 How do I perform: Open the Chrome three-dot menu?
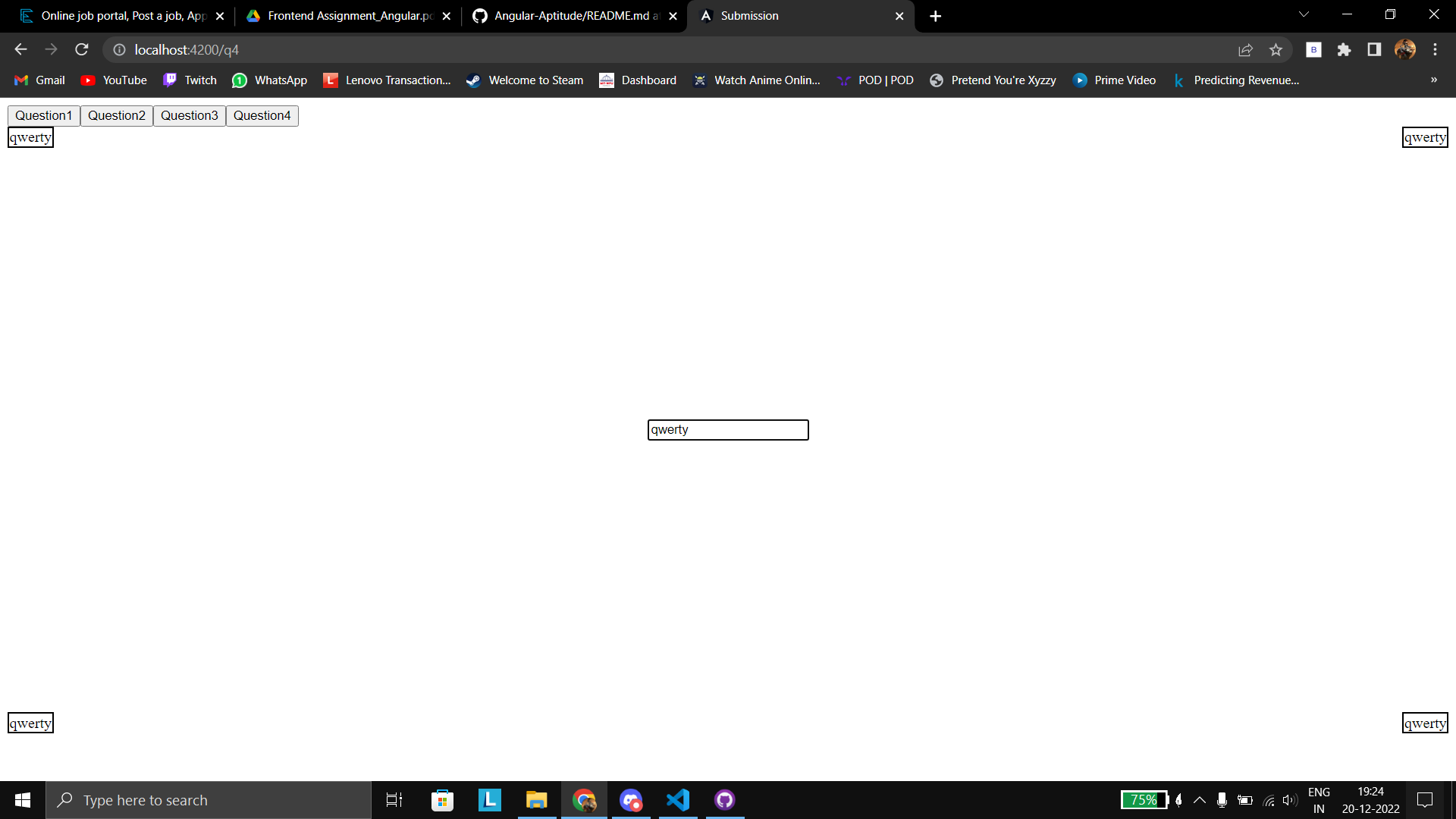1435,49
